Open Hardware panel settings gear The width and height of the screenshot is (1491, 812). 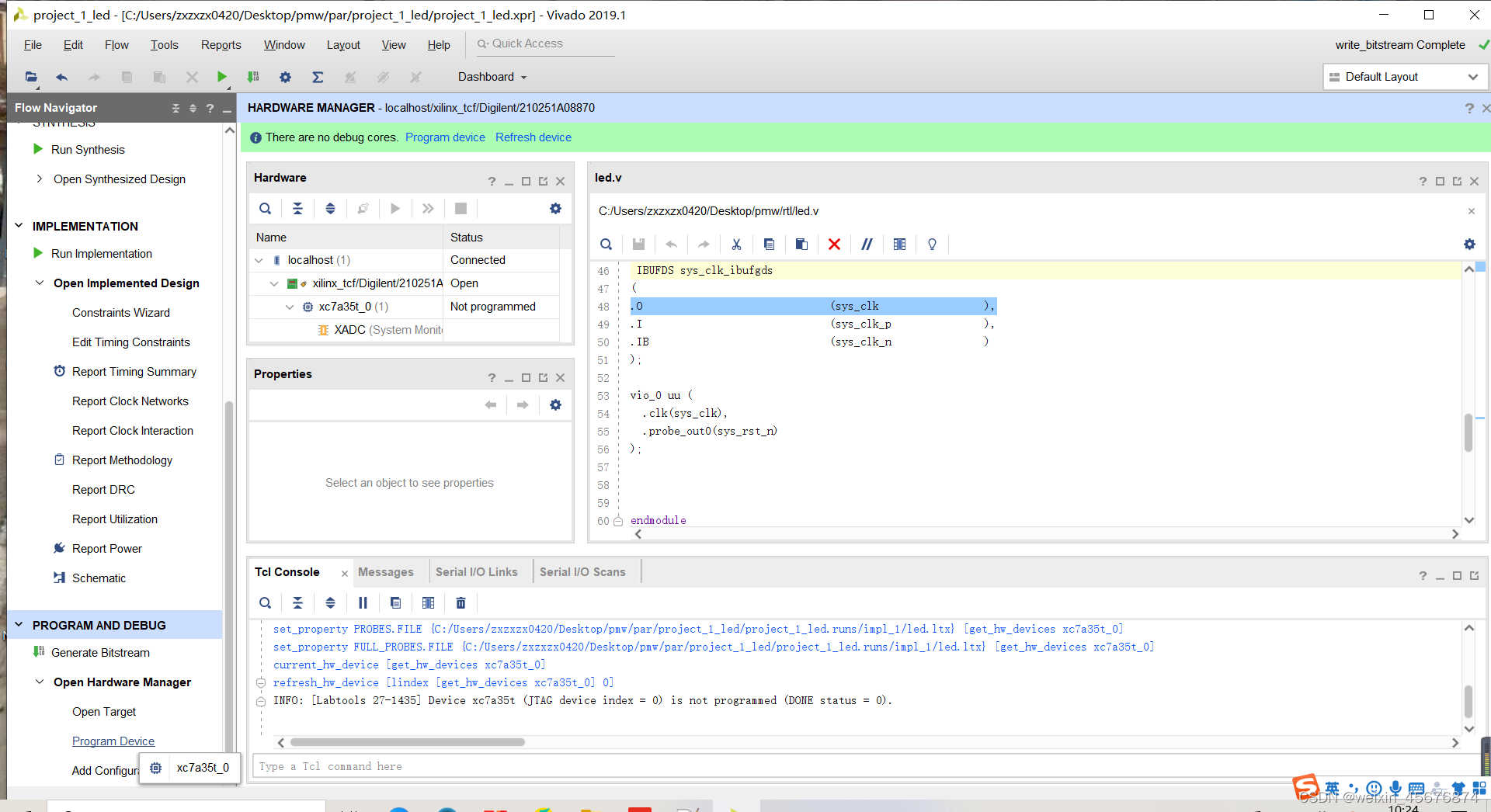tap(555, 208)
